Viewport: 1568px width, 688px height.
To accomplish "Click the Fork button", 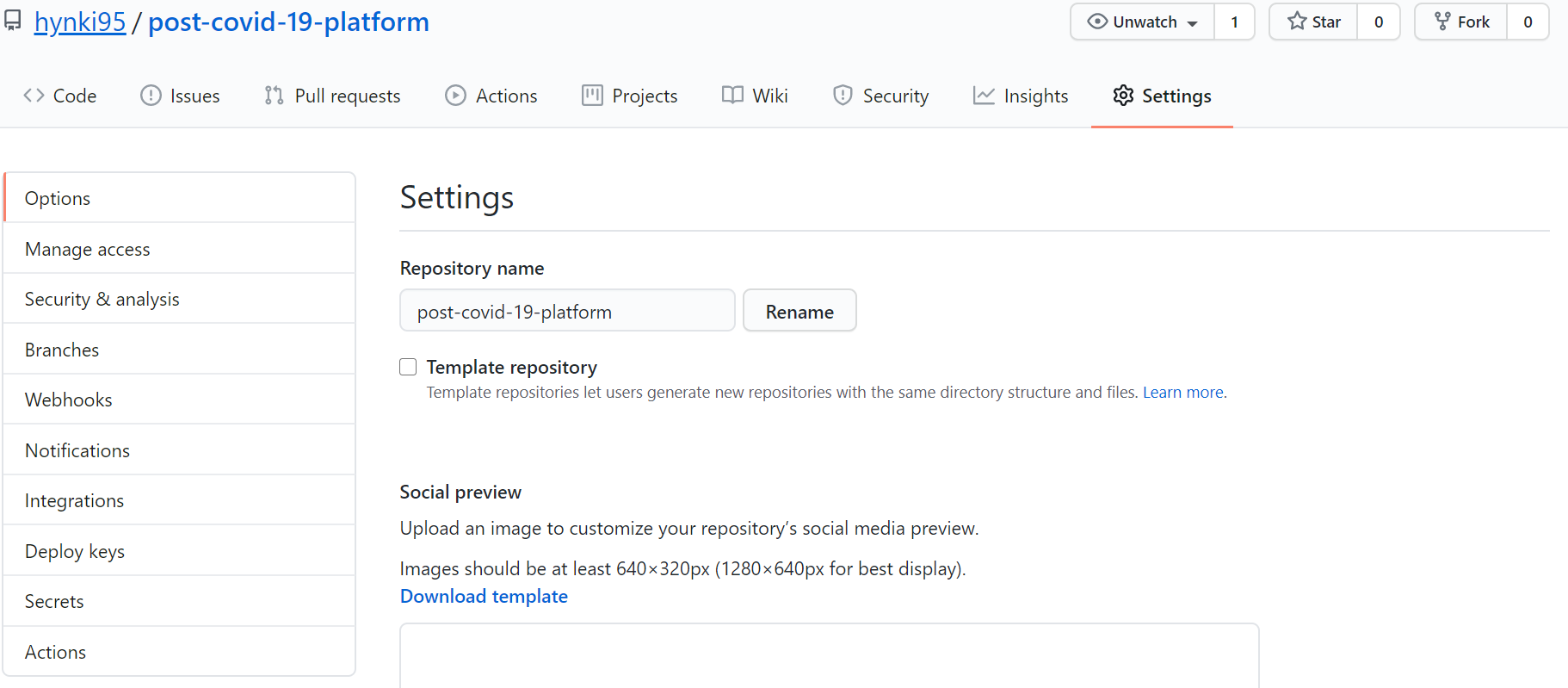I will point(1461,22).
